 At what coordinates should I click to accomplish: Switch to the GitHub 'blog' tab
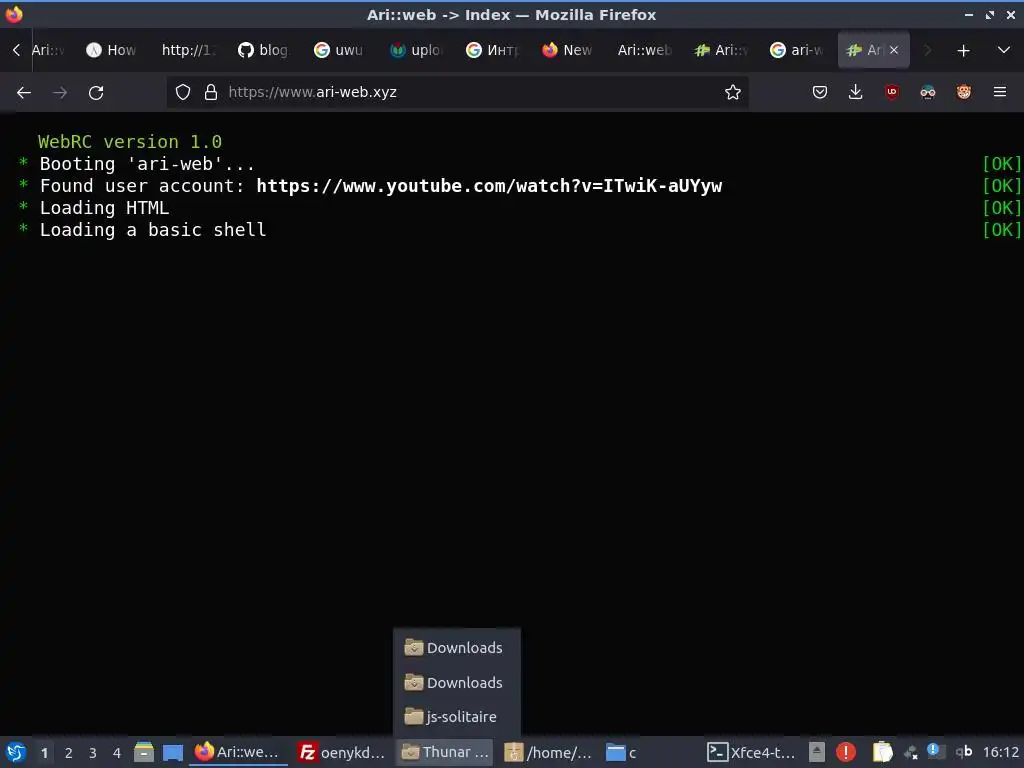(x=263, y=50)
